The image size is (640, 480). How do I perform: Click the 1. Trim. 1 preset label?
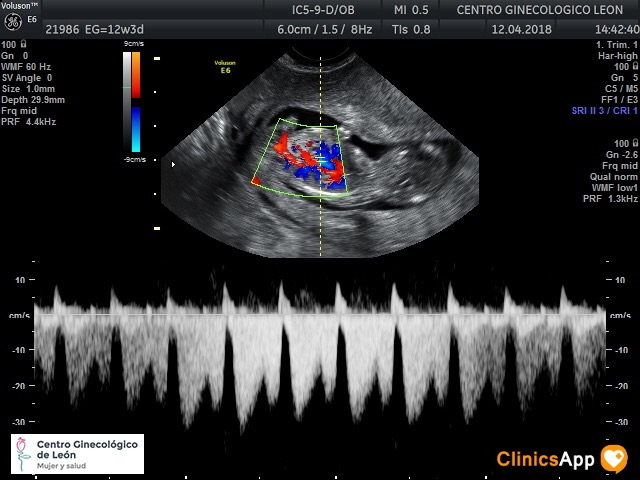pos(615,46)
